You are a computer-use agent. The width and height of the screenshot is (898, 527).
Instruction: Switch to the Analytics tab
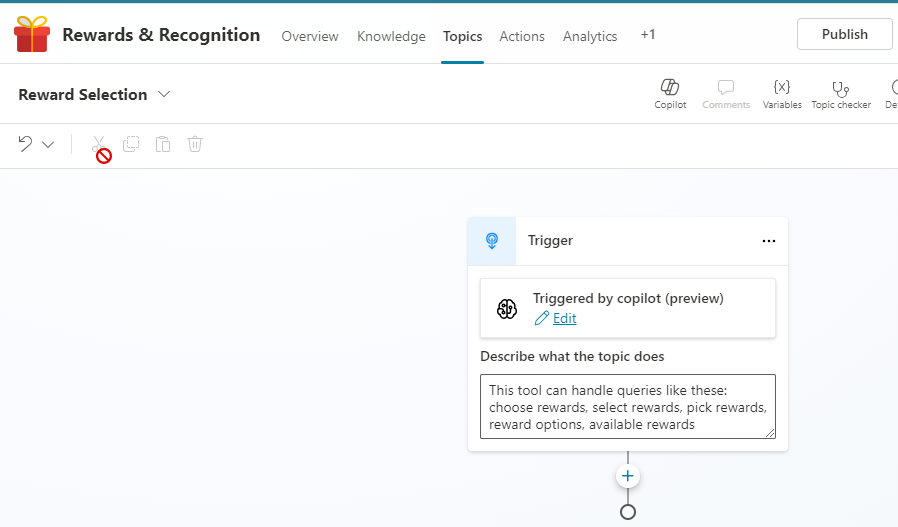pyautogui.click(x=590, y=36)
